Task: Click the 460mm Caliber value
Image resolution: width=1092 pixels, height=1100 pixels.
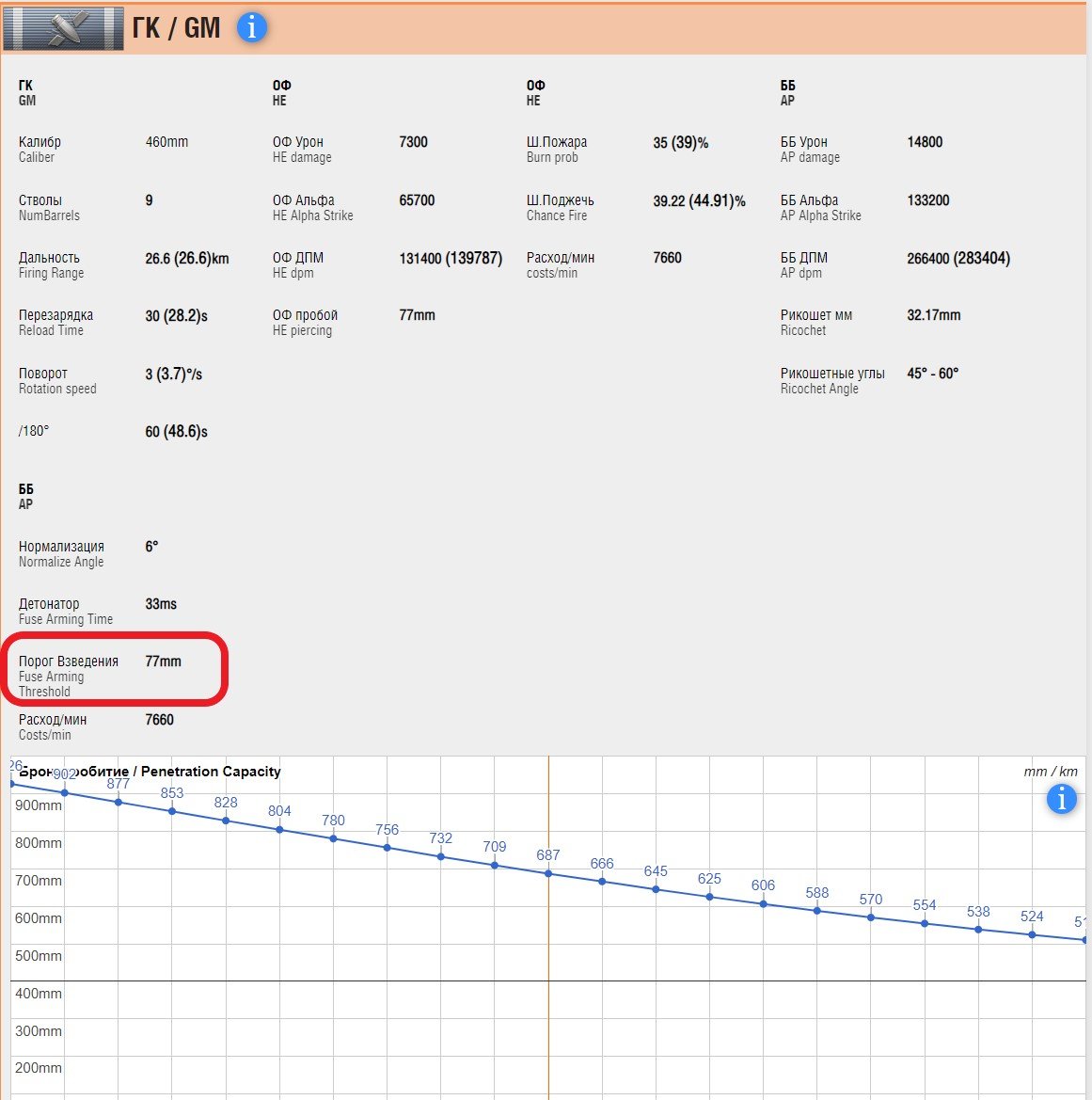Action: tap(166, 142)
